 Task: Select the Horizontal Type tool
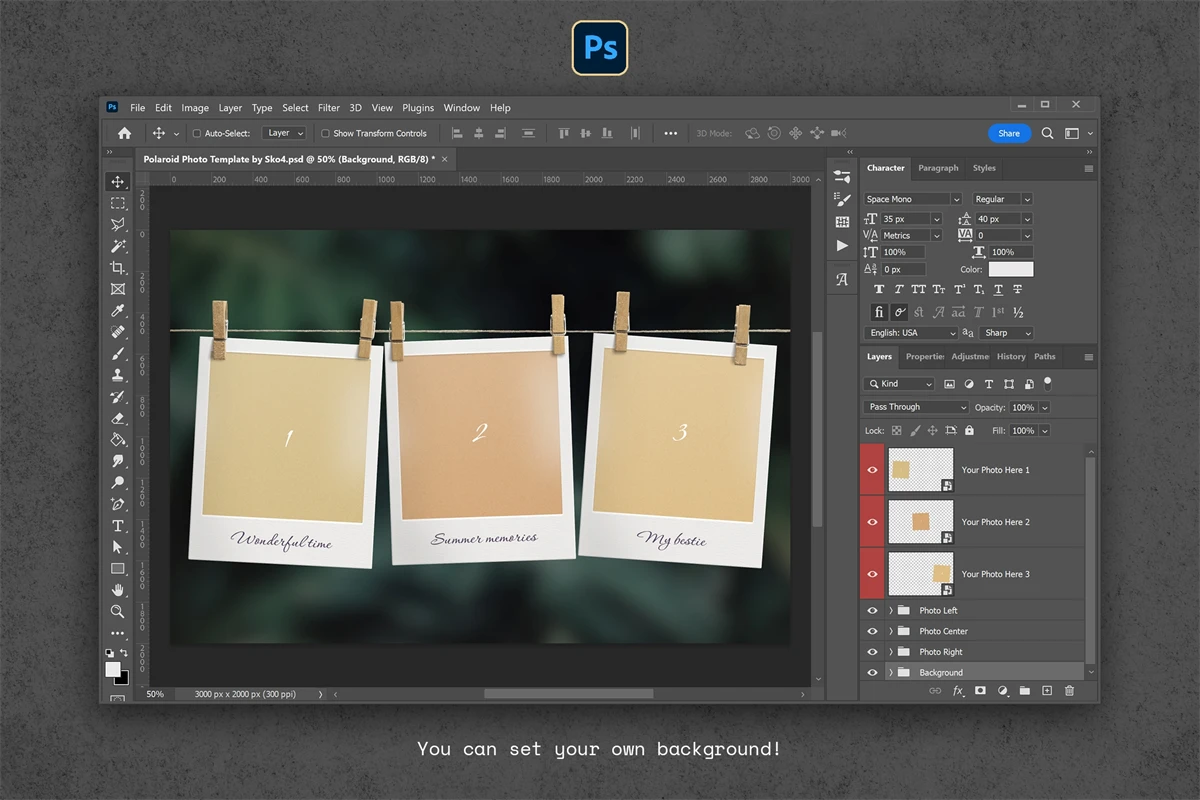point(118,526)
